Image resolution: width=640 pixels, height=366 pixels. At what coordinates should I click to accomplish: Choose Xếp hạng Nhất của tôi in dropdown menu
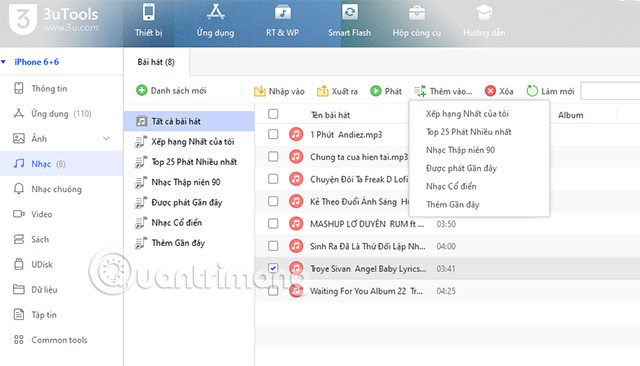click(479, 114)
